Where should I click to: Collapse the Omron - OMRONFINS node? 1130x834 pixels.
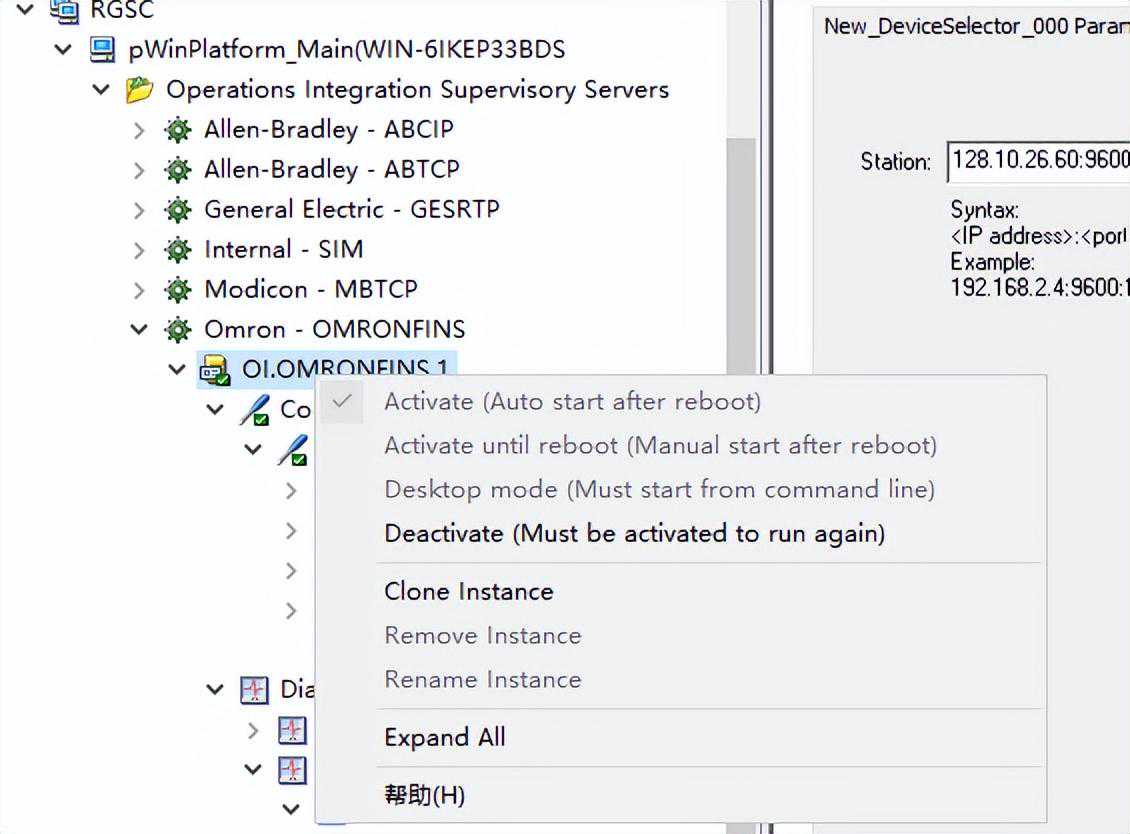tap(139, 330)
